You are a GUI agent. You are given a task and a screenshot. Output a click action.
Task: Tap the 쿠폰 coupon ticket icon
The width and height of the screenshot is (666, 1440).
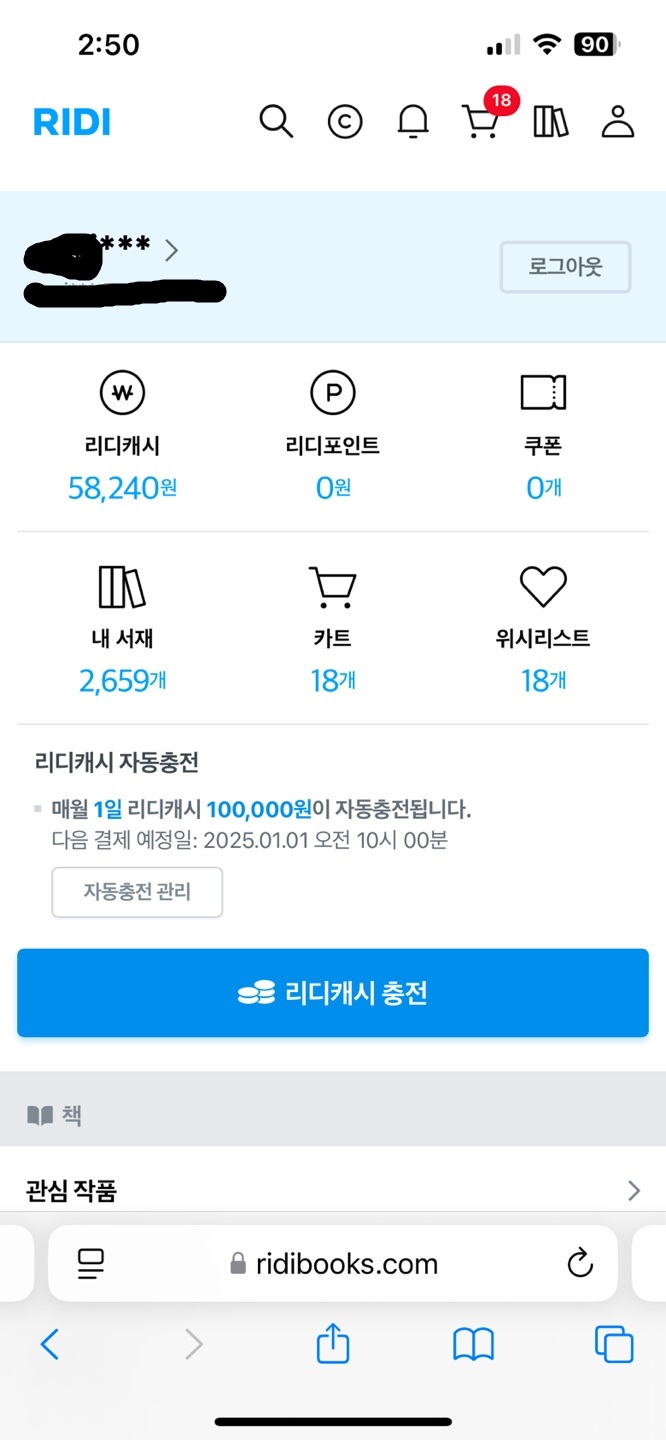tap(543, 393)
